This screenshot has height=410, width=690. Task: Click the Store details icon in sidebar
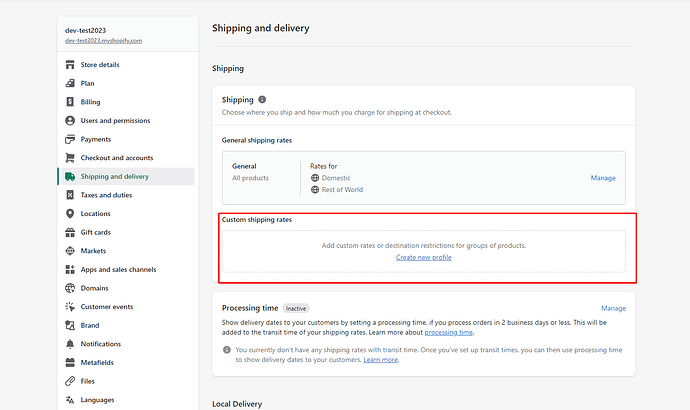pos(70,65)
